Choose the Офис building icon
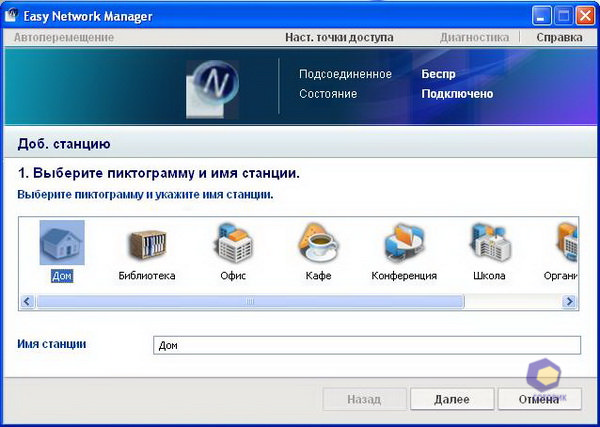Viewport: 600px width, 427px height. tap(233, 243)
